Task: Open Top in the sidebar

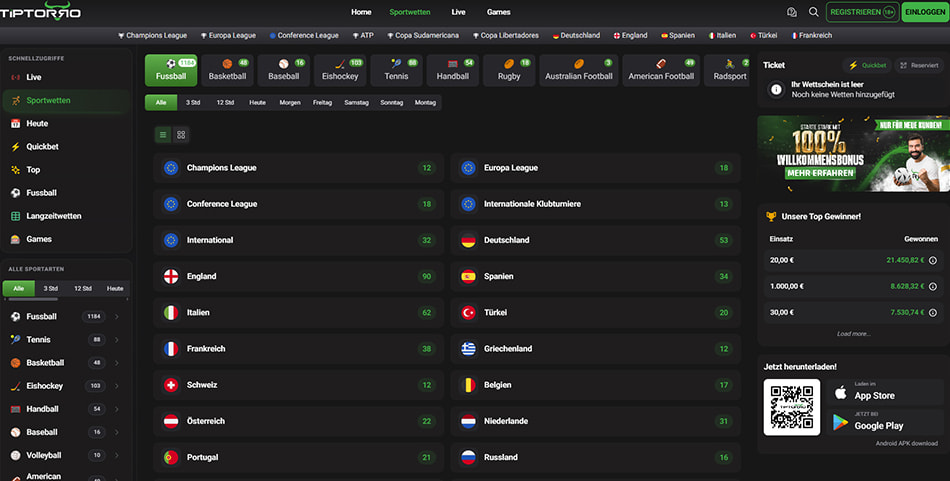Action: [x=67, y=170]
